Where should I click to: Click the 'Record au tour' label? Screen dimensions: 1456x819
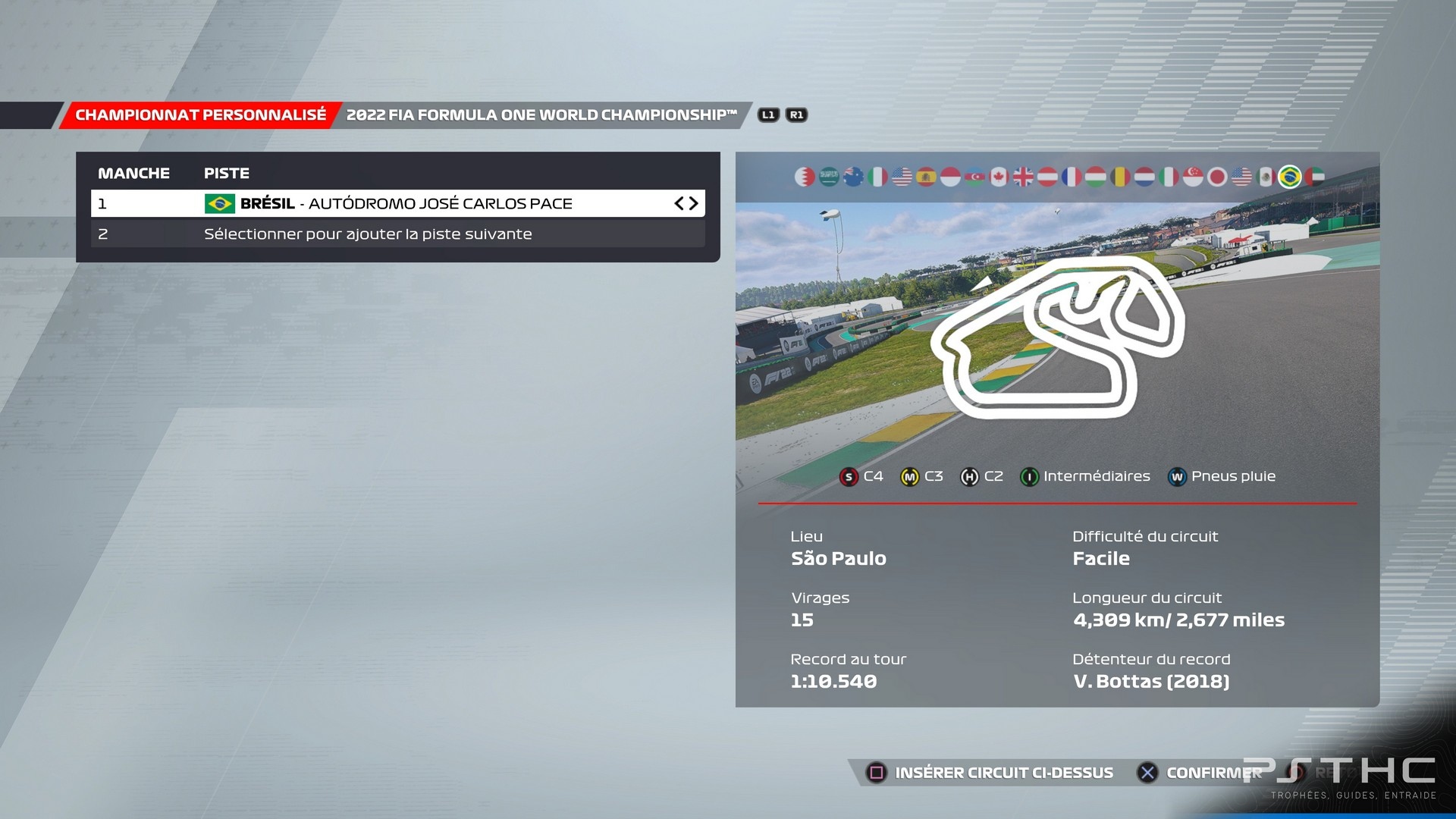(848, 659)
